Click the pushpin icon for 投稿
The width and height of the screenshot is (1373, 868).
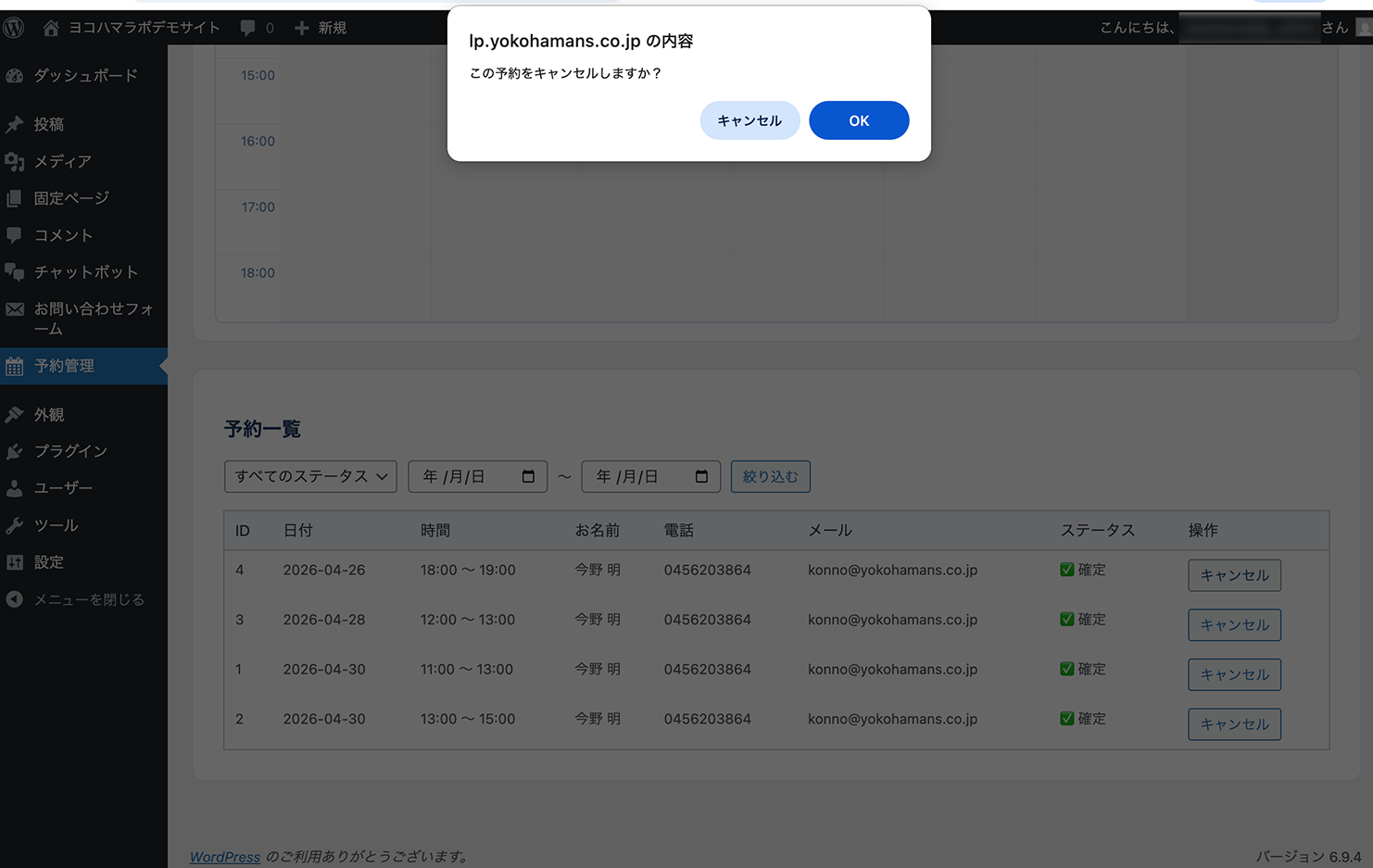click(x=15, y=124)
